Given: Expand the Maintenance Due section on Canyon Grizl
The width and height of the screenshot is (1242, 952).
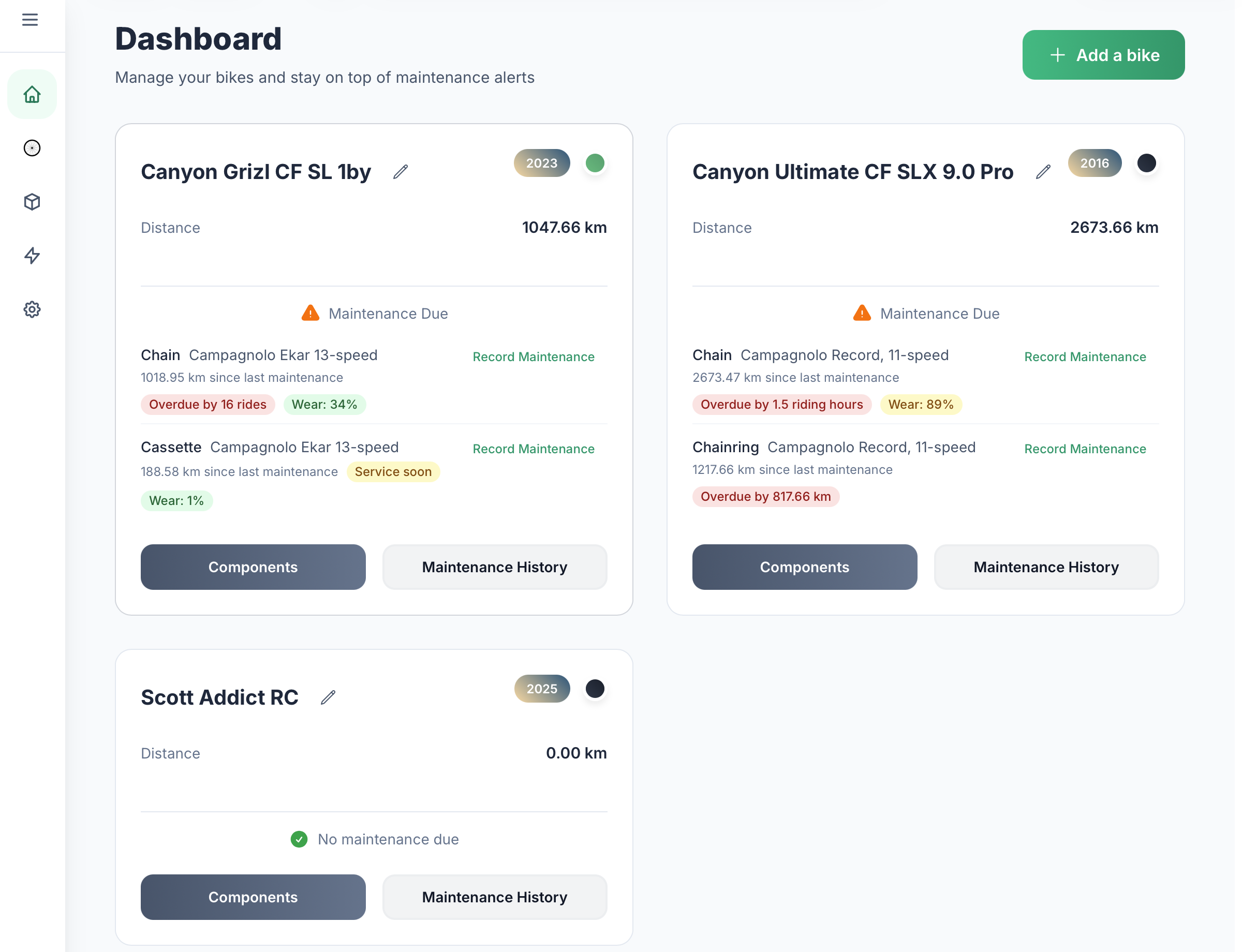Looking at the screenshot, I should (x=374, y=314).
